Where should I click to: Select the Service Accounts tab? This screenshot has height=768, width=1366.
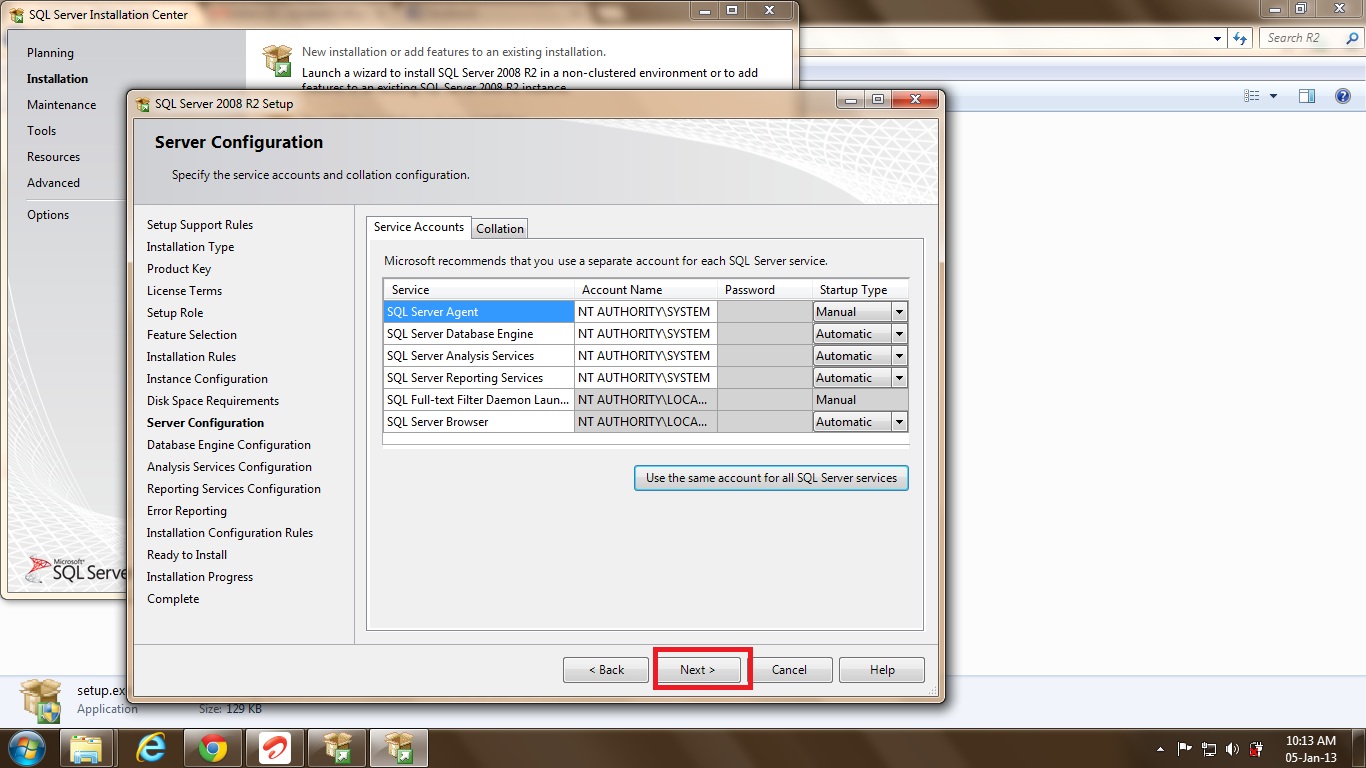pyautogui.click(x=418, y=227)
